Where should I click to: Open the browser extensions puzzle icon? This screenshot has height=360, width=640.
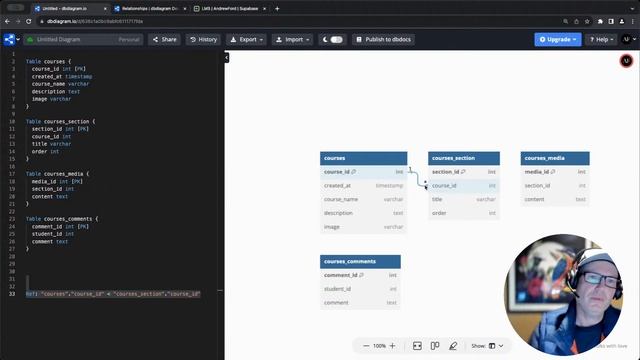click(x=600, y=21)
